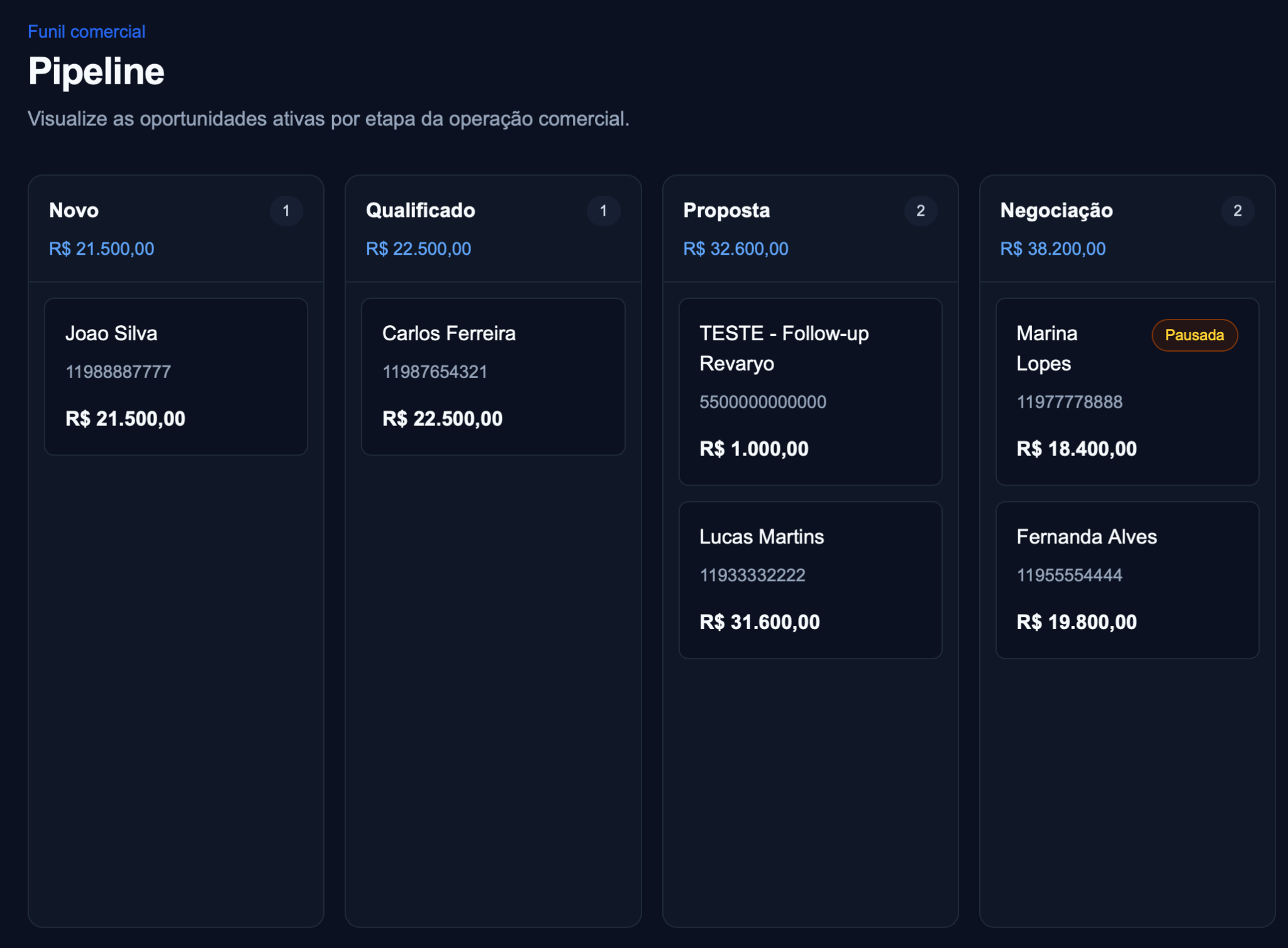Click phone number 11955554444

[x=1070, y=575]
